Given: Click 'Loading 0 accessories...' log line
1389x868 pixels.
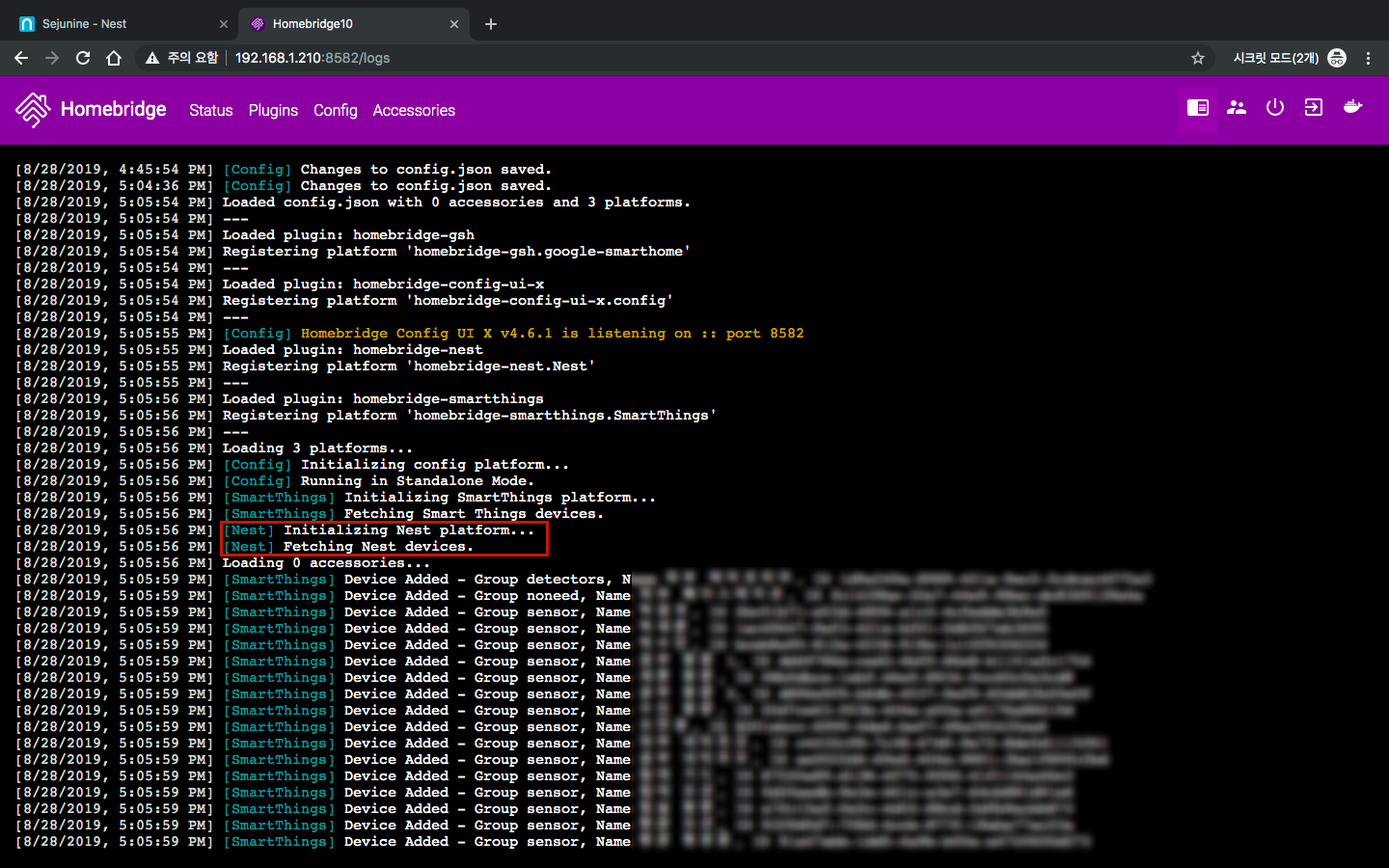Looking at the screenshot, I should click(x=326, y=563).
